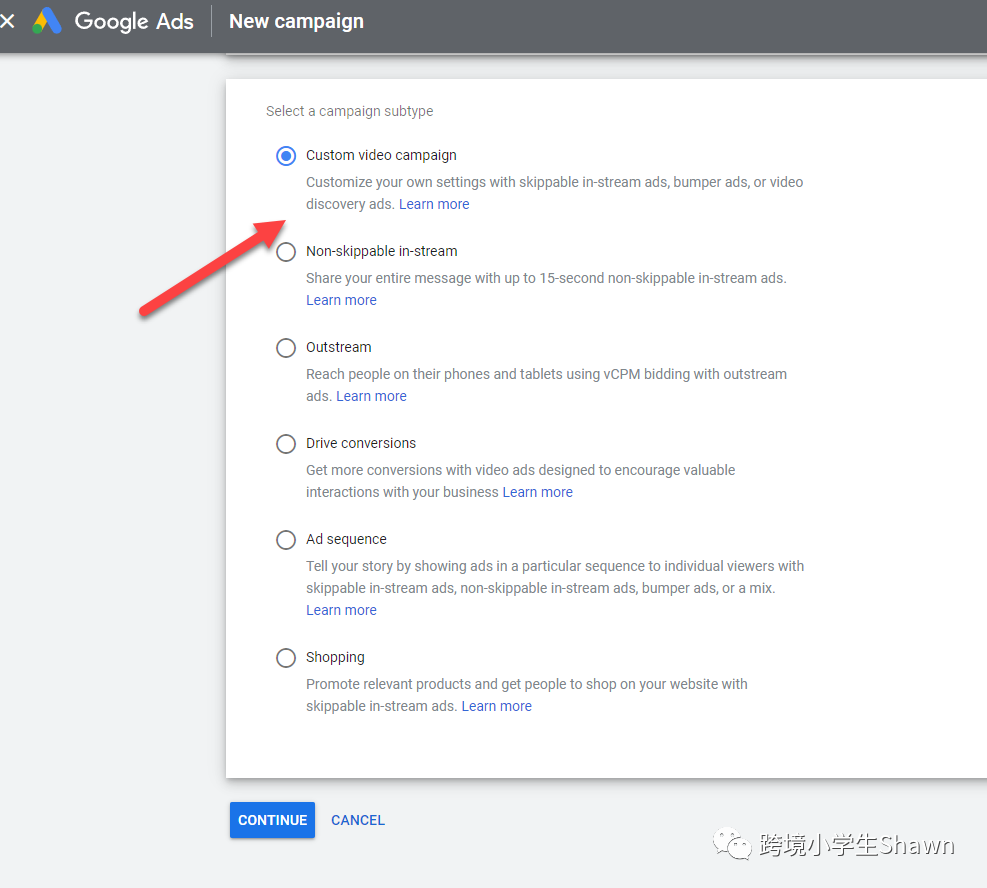
Task: Choose the Outstream radio button
Action: tap(286, 347)
